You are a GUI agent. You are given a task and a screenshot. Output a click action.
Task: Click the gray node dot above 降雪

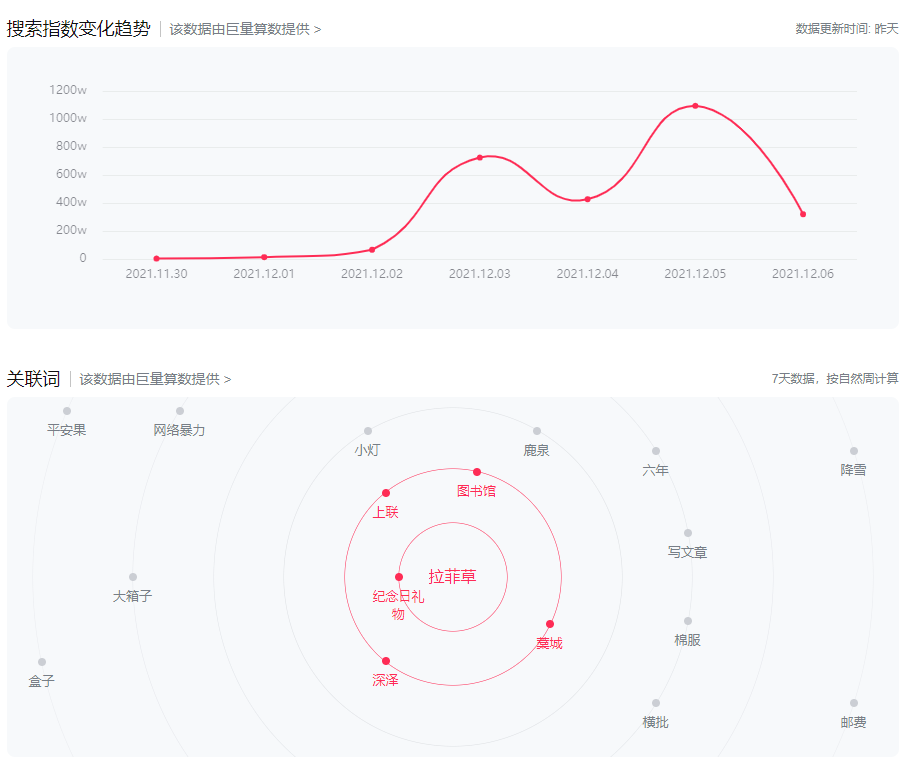(x=854, y=451)
